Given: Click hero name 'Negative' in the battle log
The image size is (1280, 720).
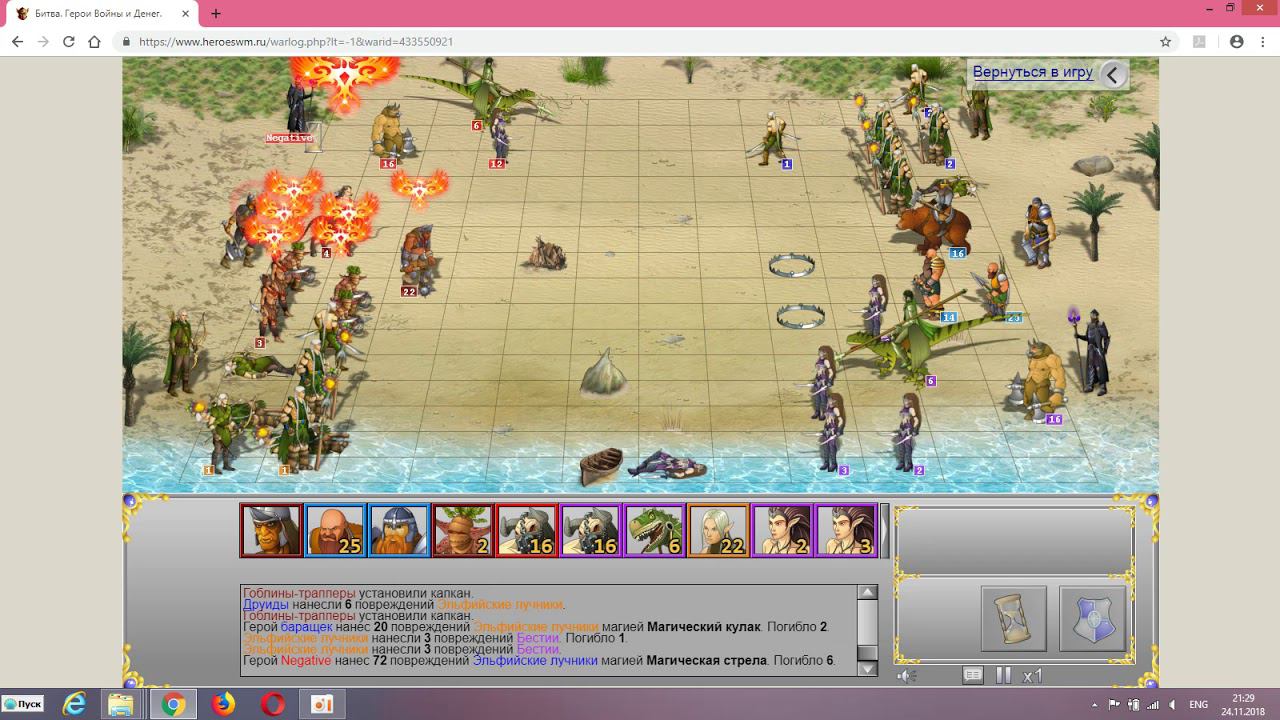Looking at the screenshot, I should click(306, 661).
